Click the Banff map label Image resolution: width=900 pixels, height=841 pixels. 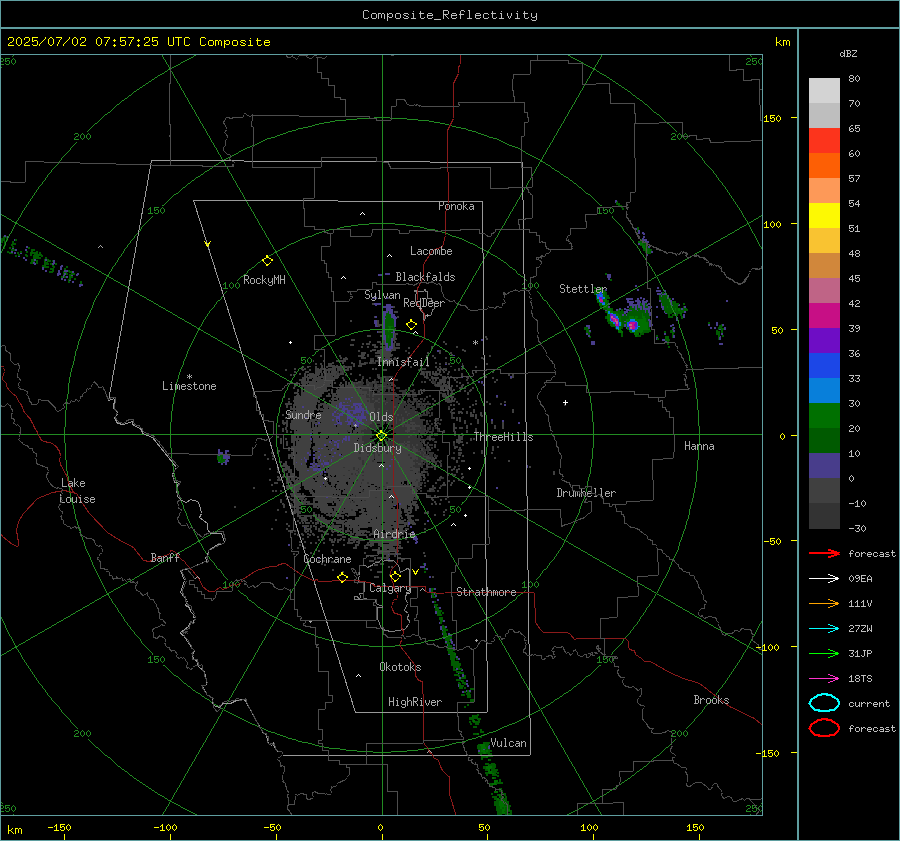pos(165,558)
